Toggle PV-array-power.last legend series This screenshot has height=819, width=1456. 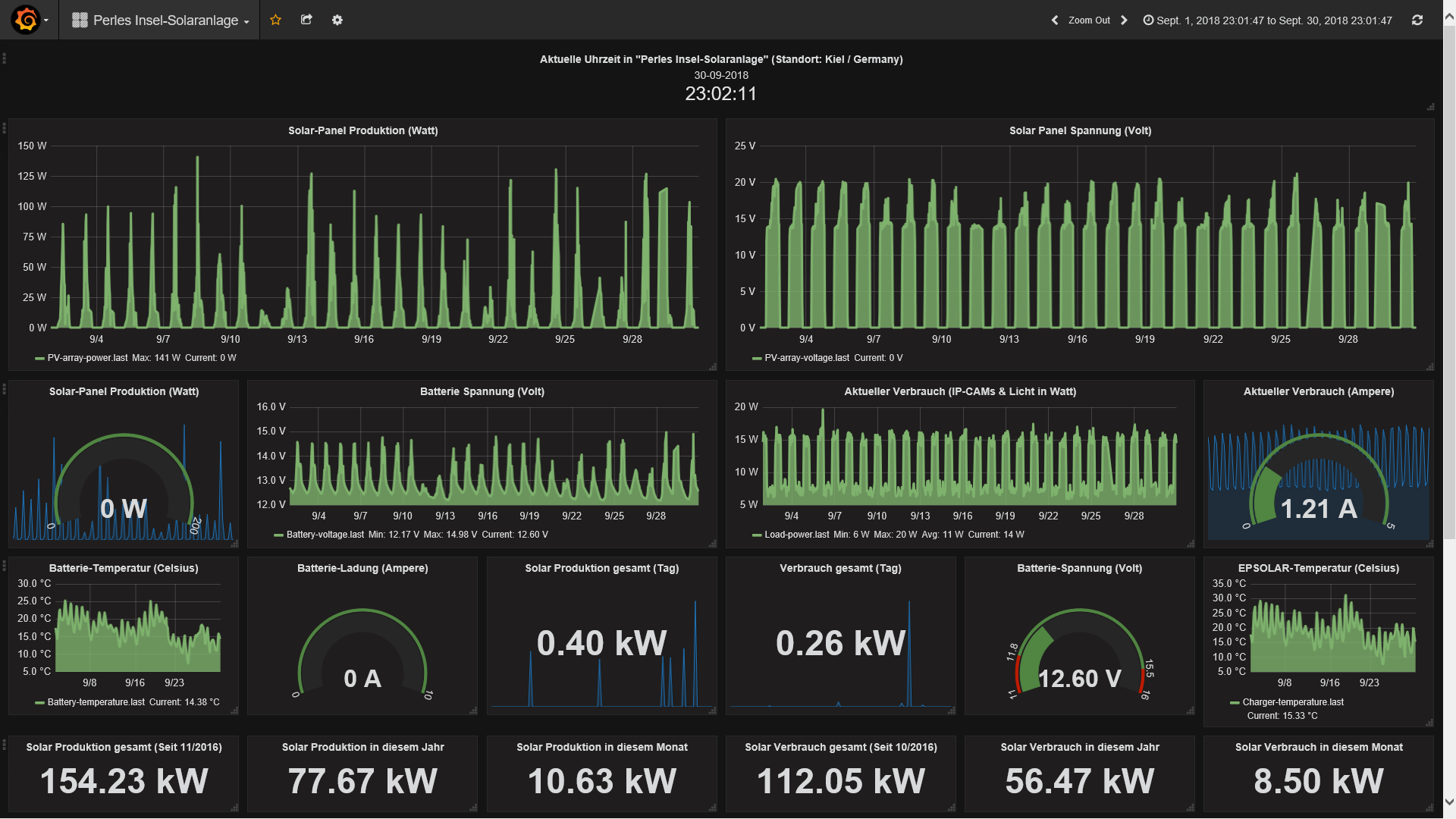coord(87,358)
